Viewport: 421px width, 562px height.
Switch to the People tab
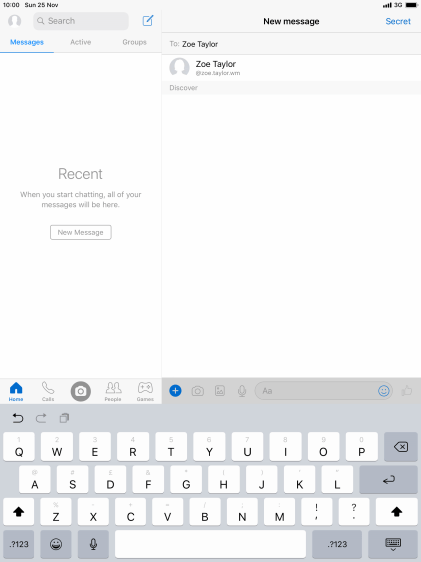113,391
